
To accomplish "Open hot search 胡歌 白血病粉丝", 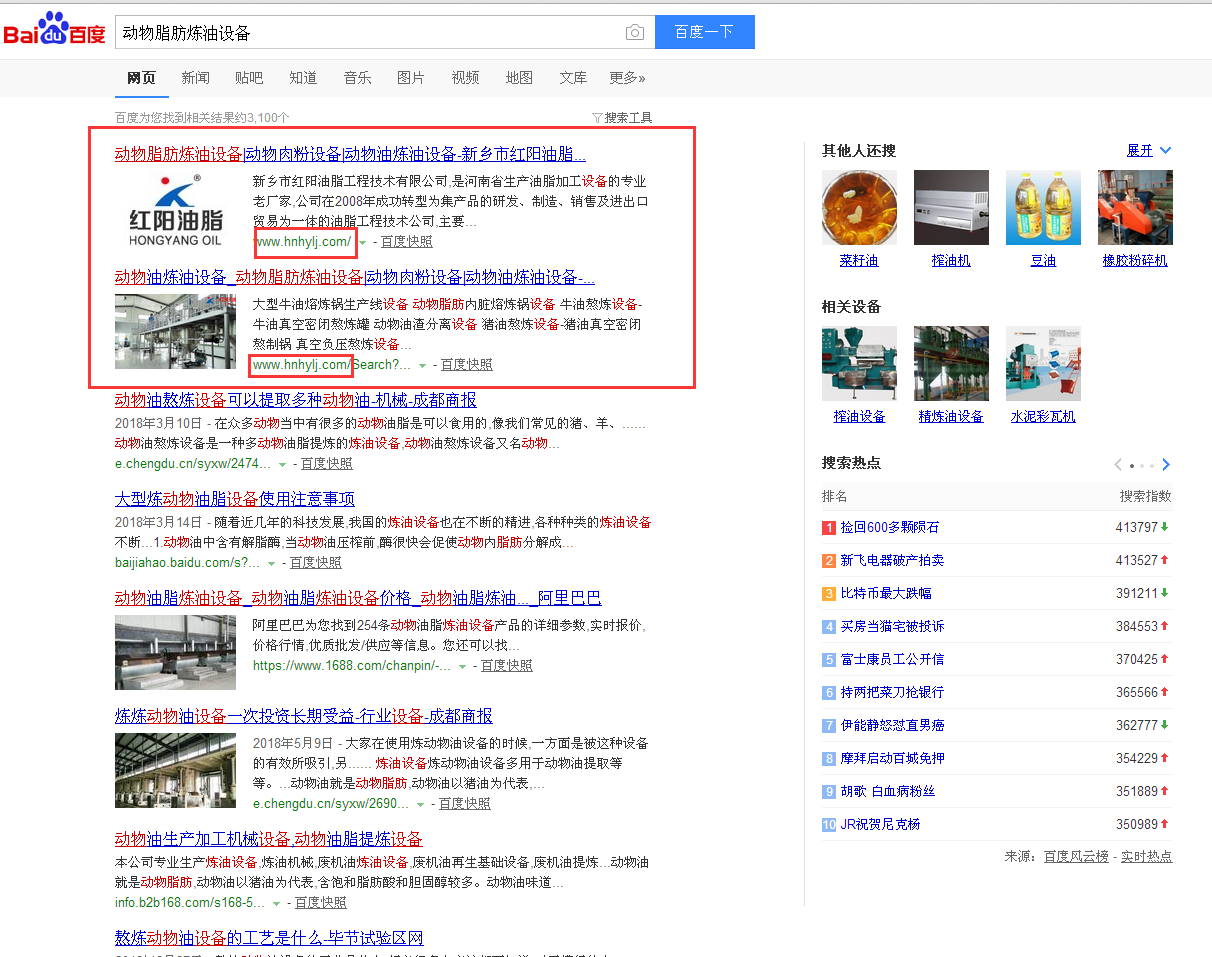I will click(x=888, y=791).
